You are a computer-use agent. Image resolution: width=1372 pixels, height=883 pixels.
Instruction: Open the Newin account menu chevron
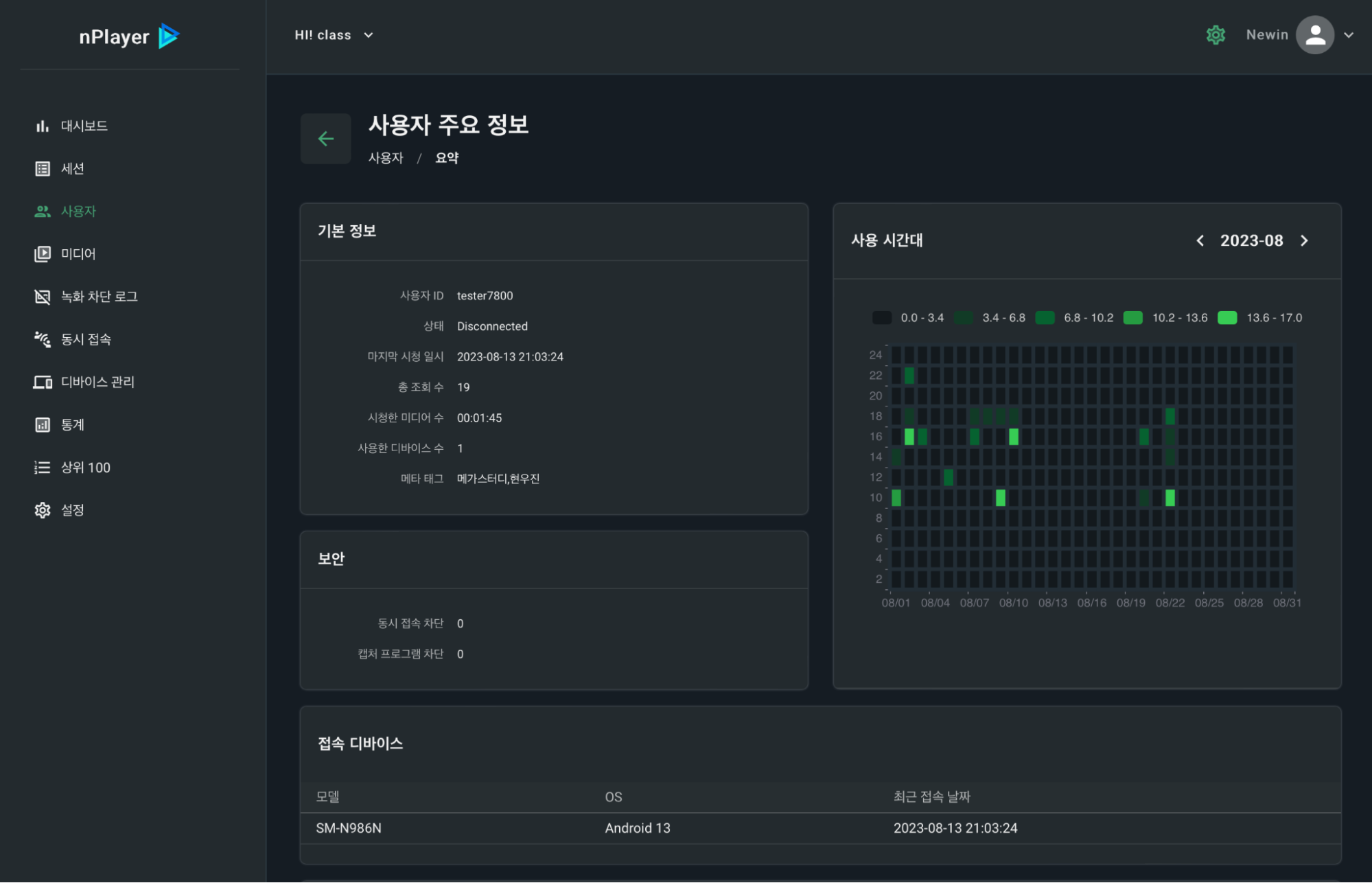click(1349, 35)
